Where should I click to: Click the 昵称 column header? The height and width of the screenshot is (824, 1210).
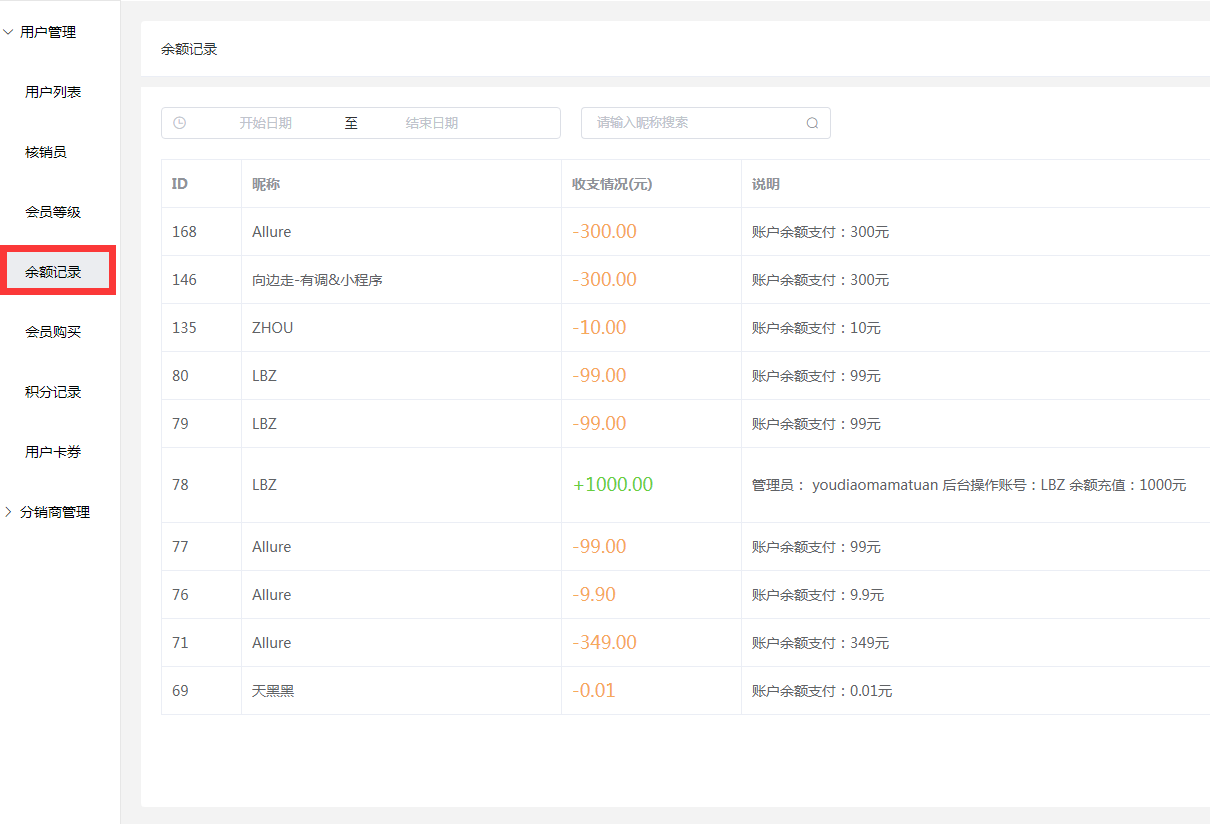266,184
